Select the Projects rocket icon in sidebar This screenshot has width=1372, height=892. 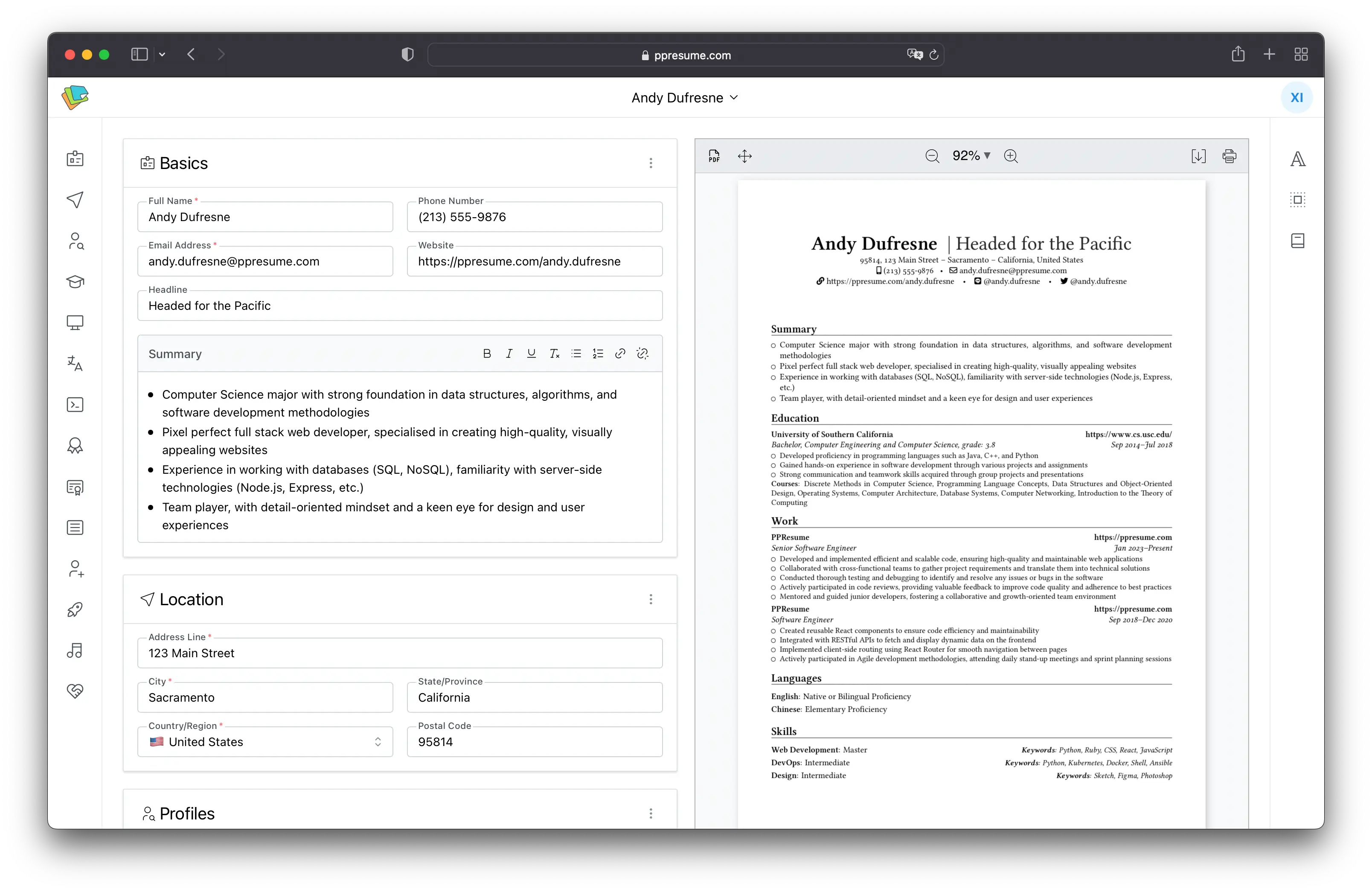75,609
